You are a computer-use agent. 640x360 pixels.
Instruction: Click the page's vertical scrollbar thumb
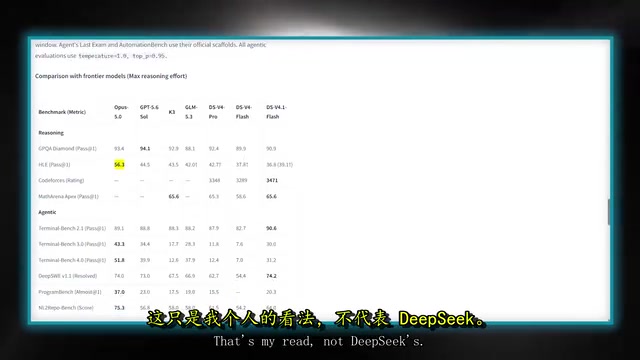609,212
